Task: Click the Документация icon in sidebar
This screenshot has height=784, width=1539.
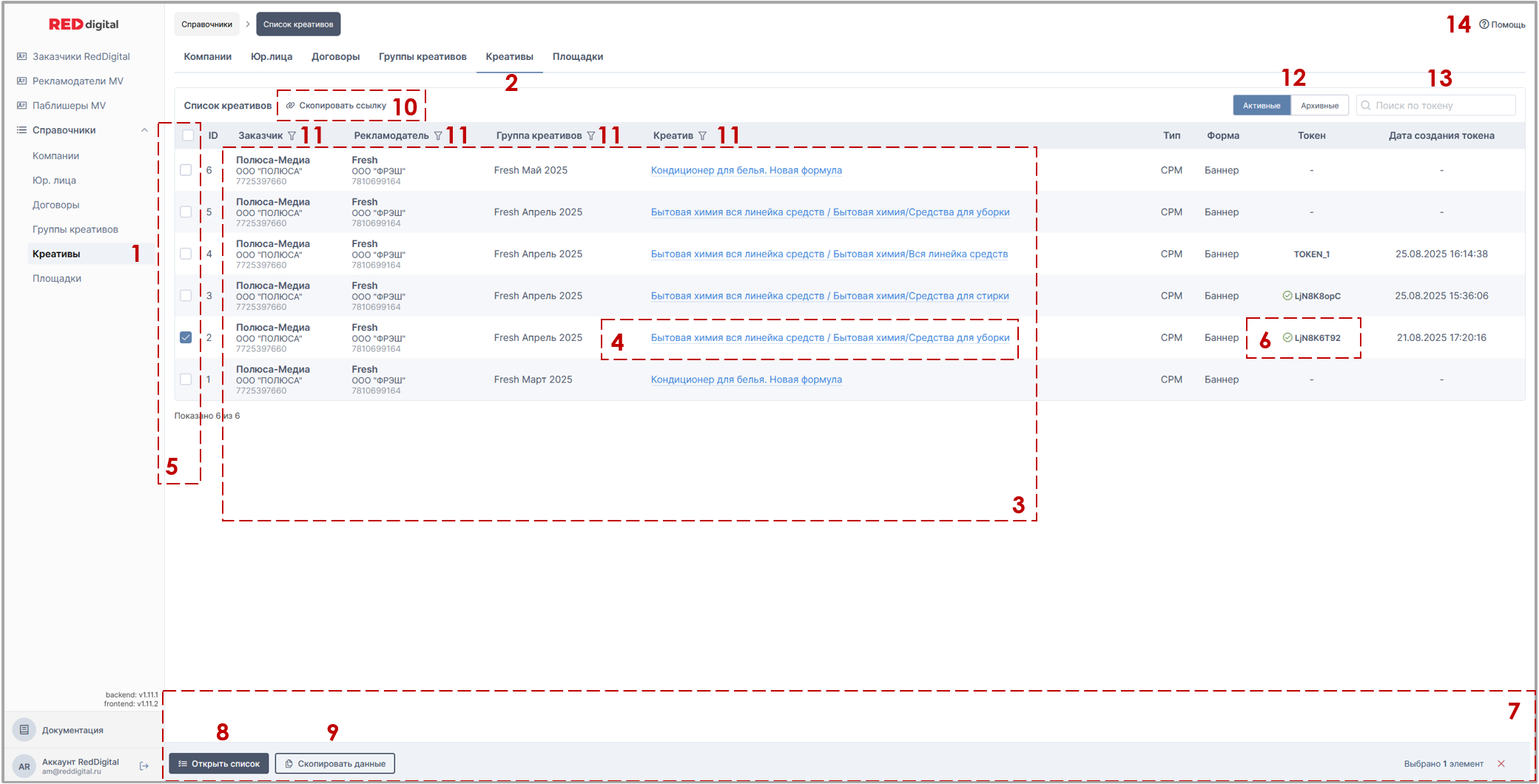Action: coord(24,730)
